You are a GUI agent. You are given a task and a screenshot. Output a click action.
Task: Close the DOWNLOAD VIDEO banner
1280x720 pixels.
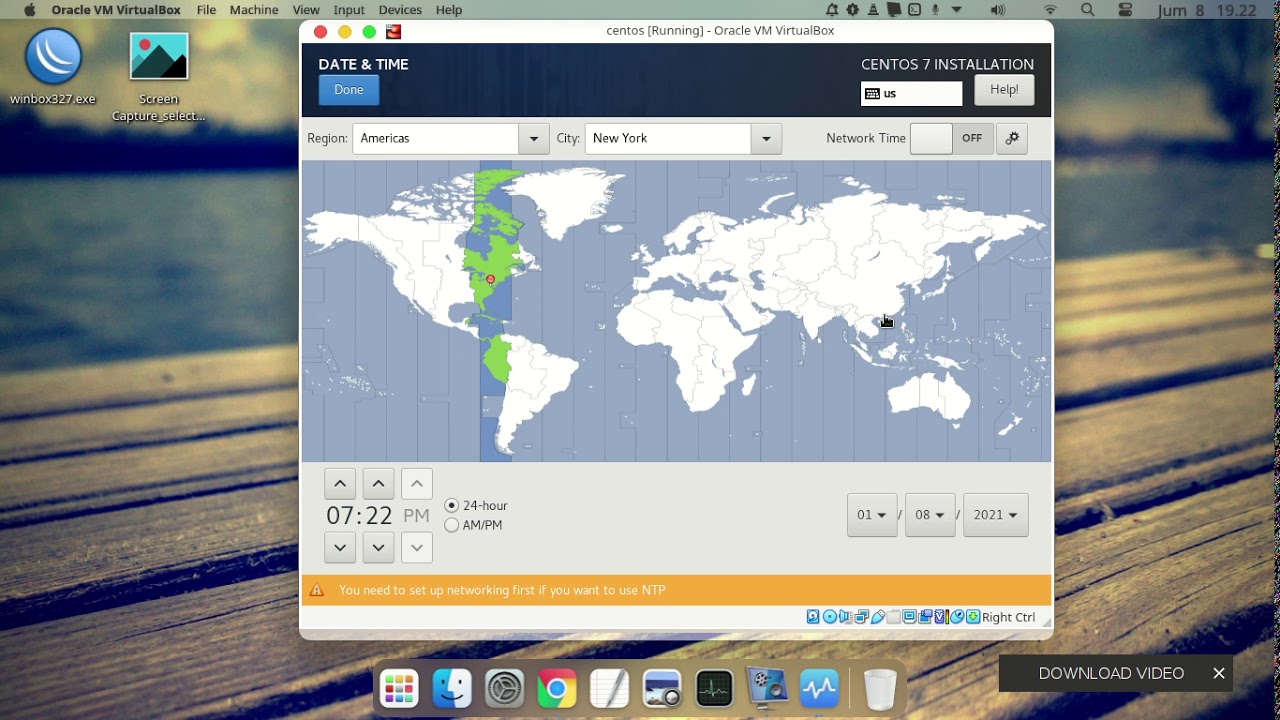(1219, 673)
